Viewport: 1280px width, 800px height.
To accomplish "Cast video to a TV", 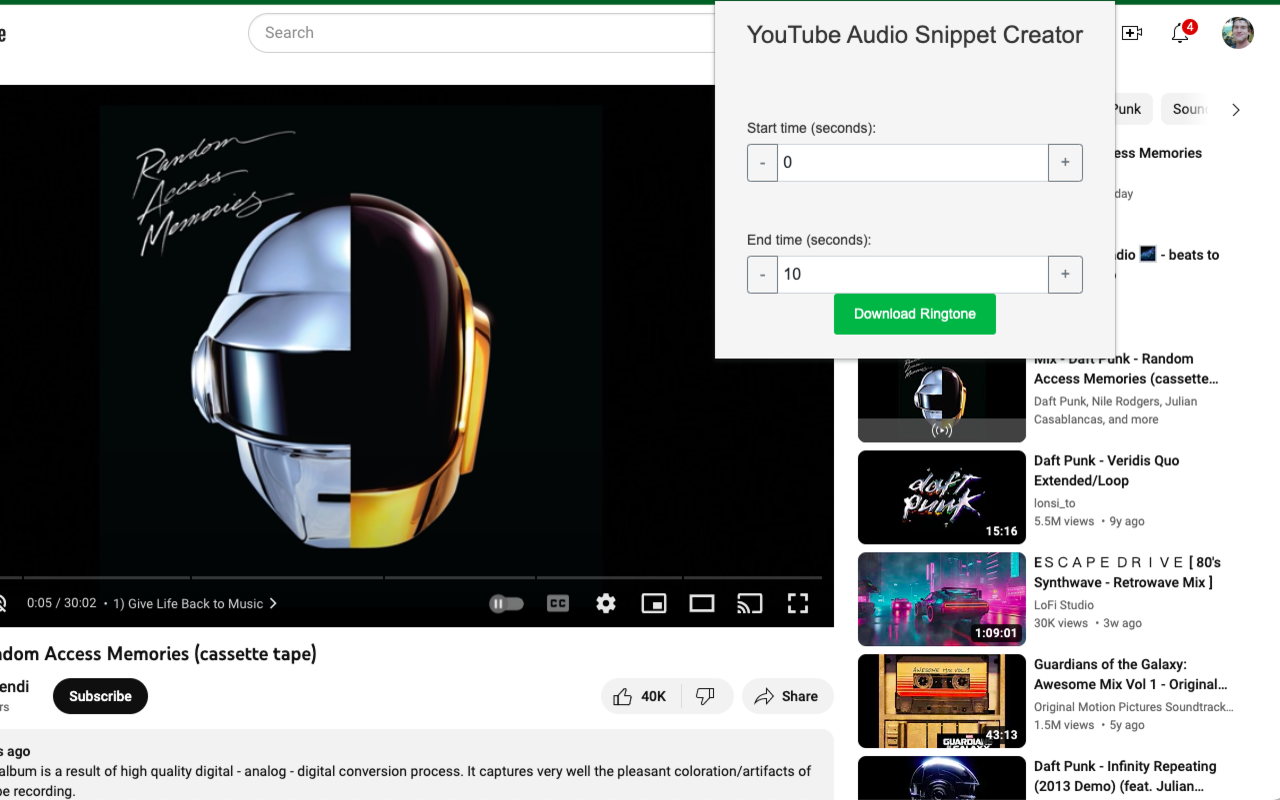I will tap(750, 604).
